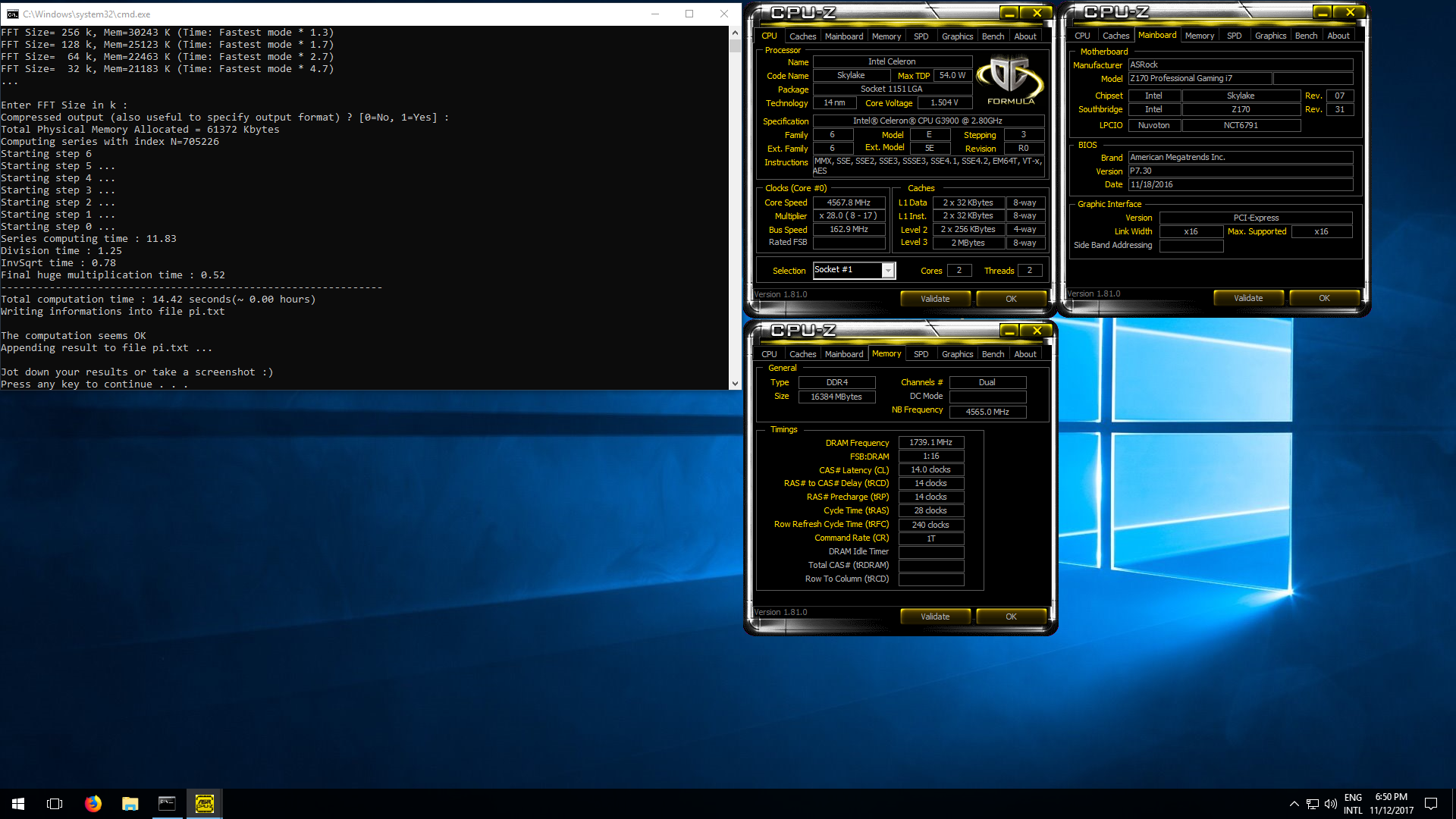
Task: Maximize the cmd.exe window
Action: tap(689, 14)
